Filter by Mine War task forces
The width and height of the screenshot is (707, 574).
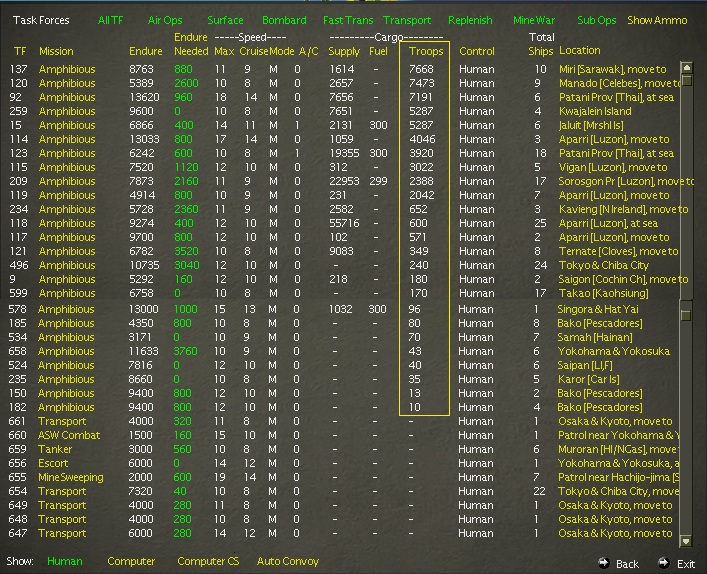(x=534, y=20)
